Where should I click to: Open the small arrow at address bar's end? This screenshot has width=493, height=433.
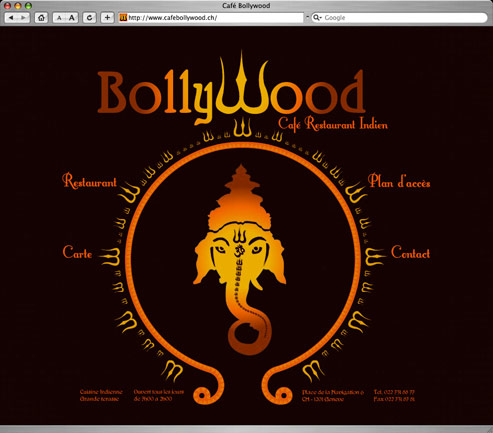[307, 17]
